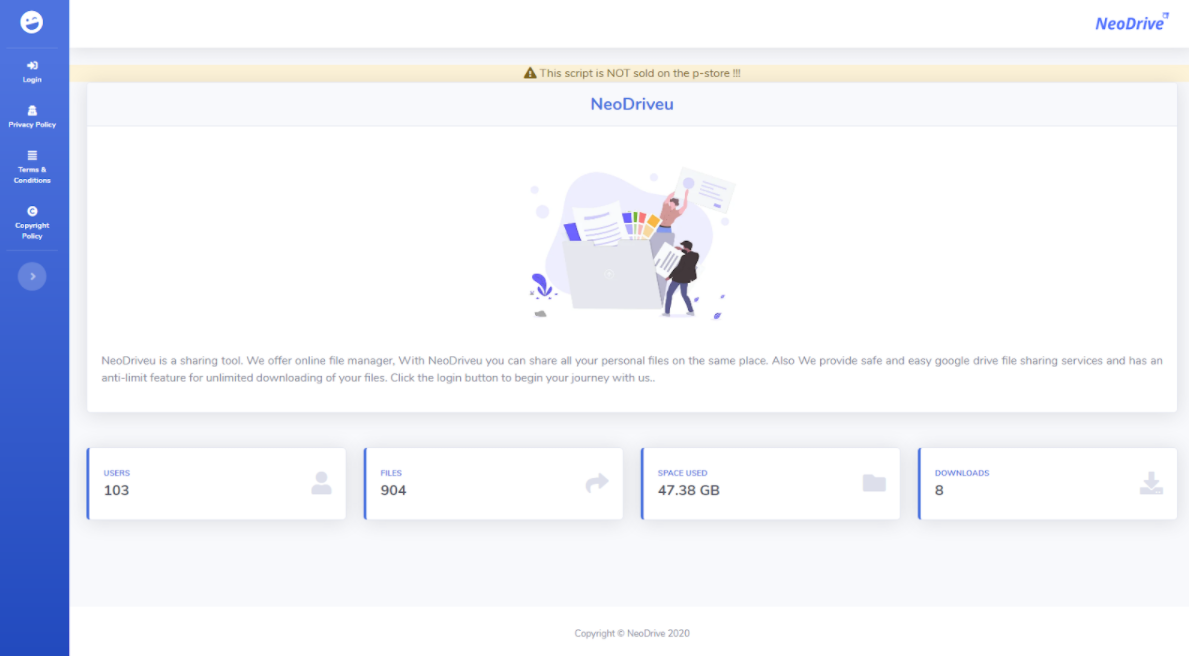Open the Terms & Conditions menu label
Screen dimensions: 1189x656
click(x=32, y=175)
